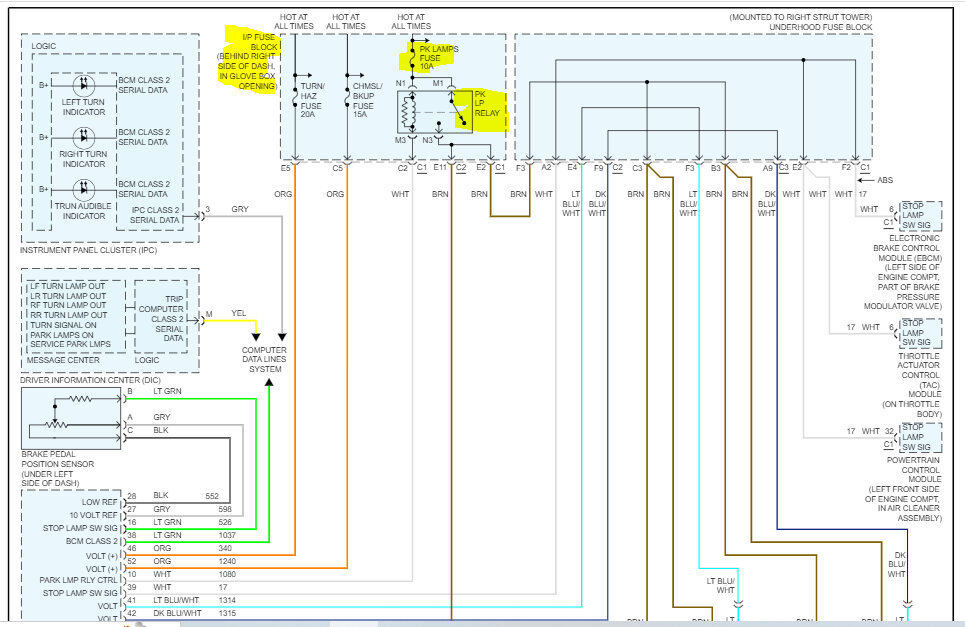965x627 pixels.
Task: Click circuit number 1314
Action: (x=227, y=600)
